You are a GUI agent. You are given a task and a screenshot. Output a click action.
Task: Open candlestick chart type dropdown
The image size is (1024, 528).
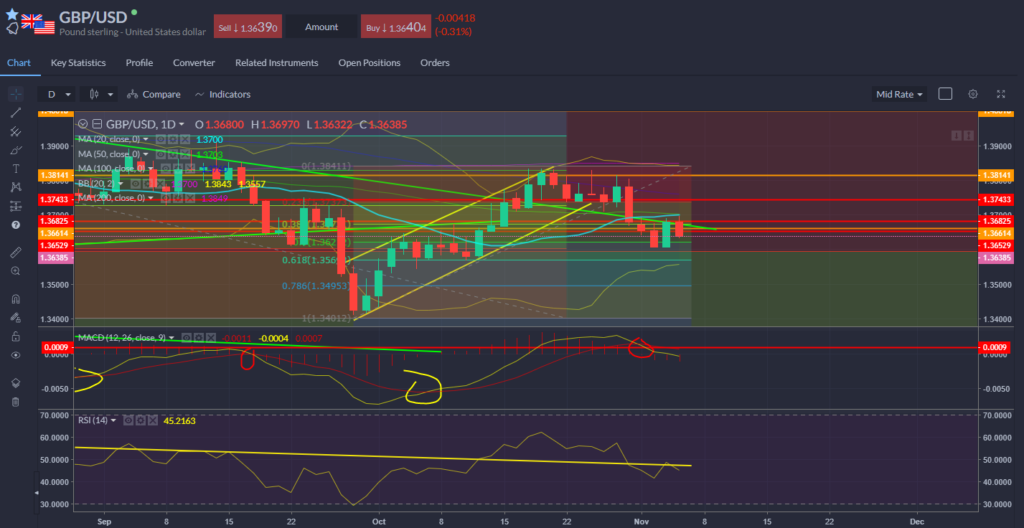pyautogui.click(x=98, y=94)
